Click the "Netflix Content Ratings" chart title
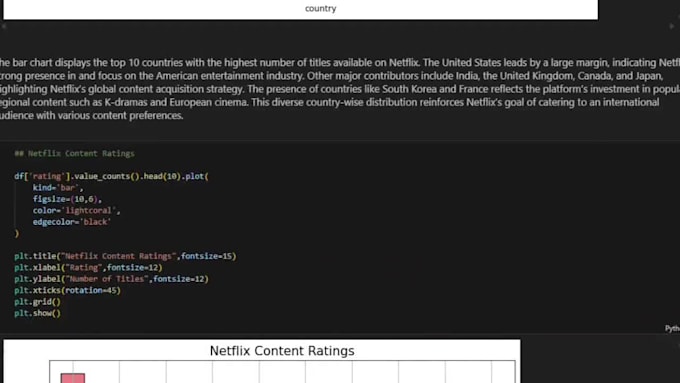 click(282, 350)
